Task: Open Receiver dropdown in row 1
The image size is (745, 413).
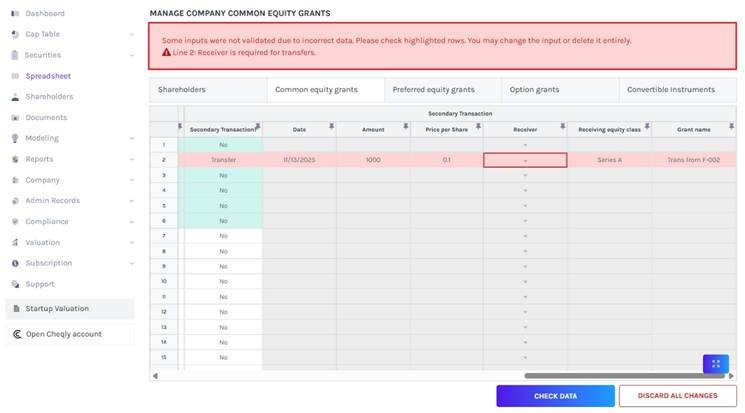Action: point(525,145)
